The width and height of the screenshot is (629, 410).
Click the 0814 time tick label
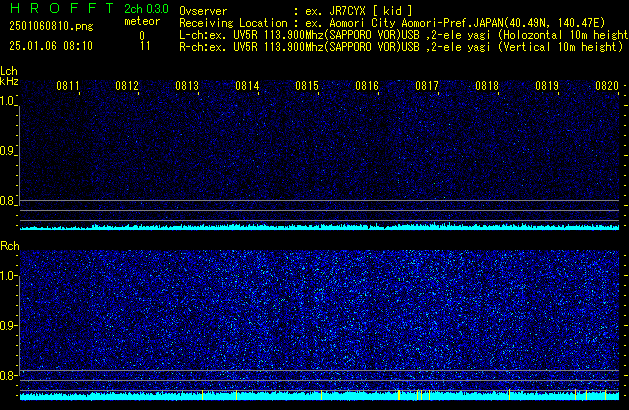click(247, 86)
